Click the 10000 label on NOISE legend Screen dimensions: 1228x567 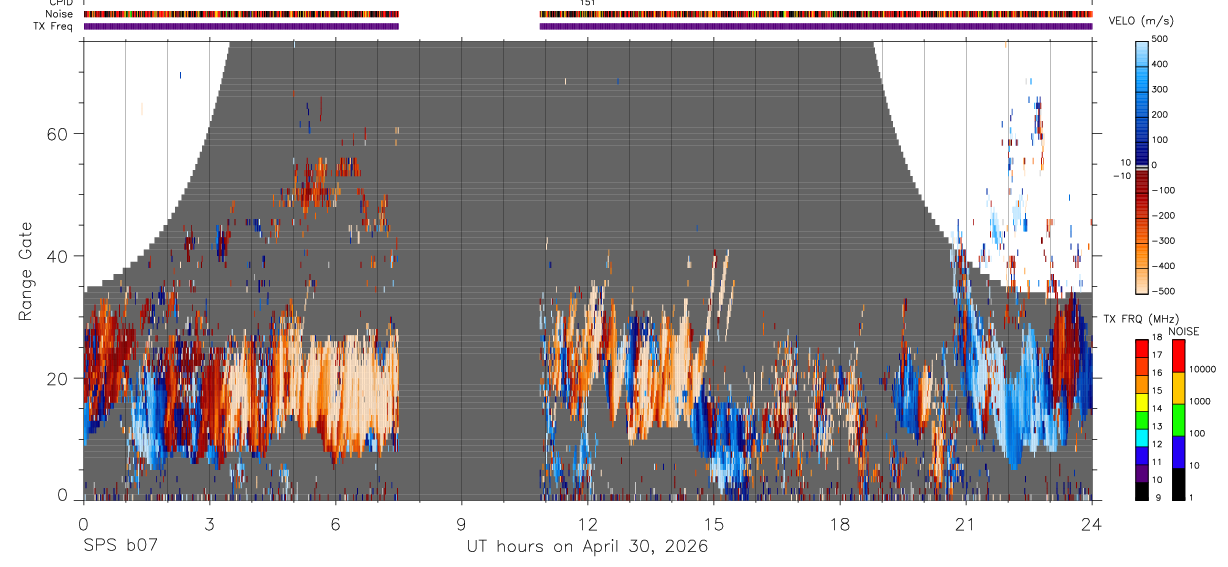1204,370
